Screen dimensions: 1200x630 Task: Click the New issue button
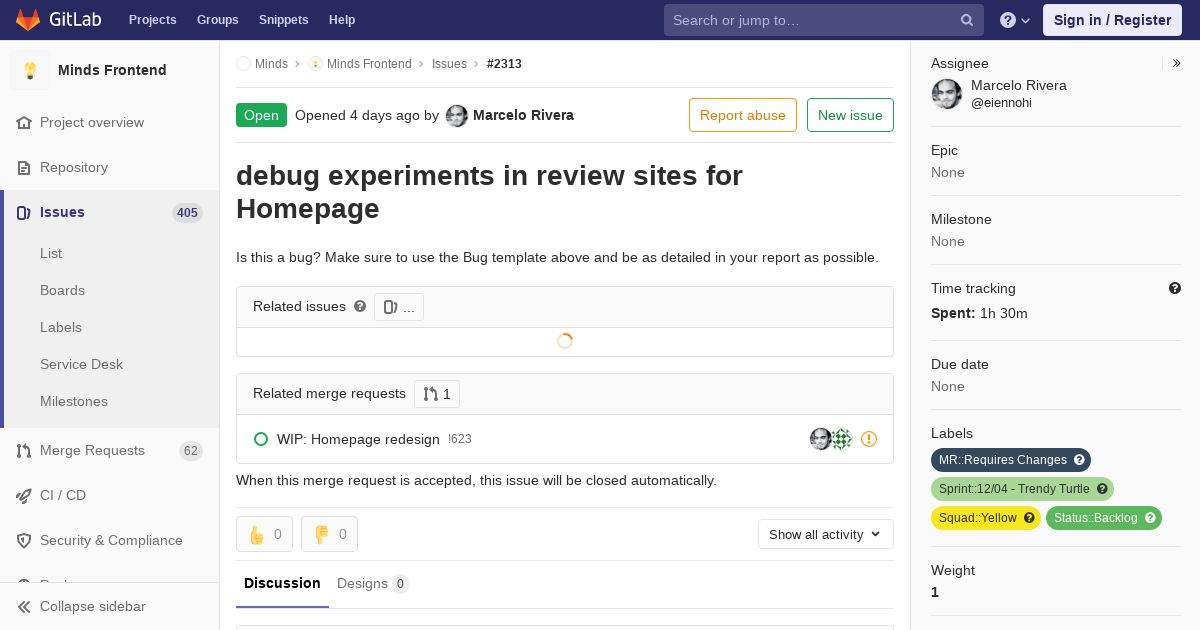[850, 115]
